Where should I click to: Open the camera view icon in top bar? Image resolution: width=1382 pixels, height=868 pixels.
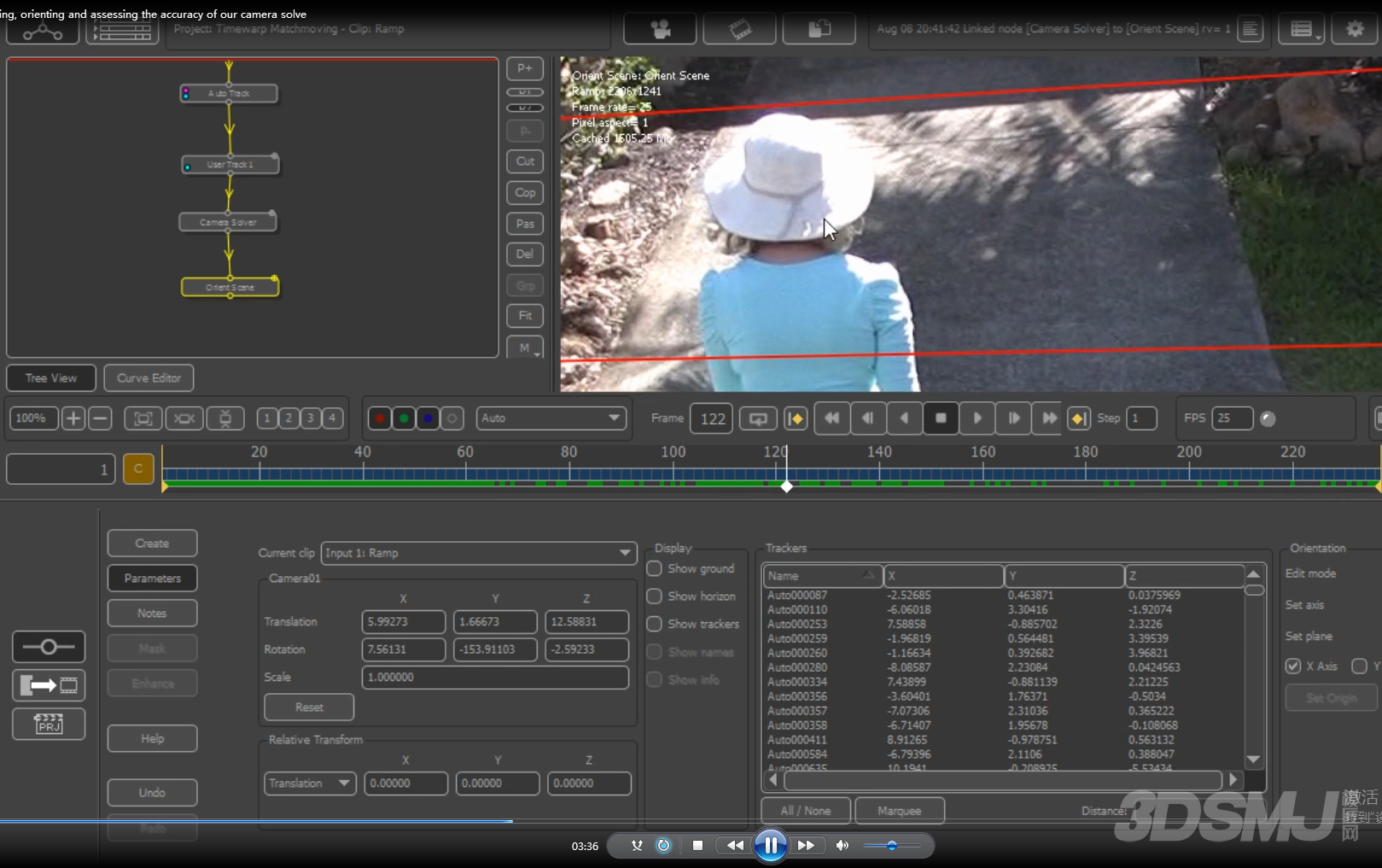(660, 29)
